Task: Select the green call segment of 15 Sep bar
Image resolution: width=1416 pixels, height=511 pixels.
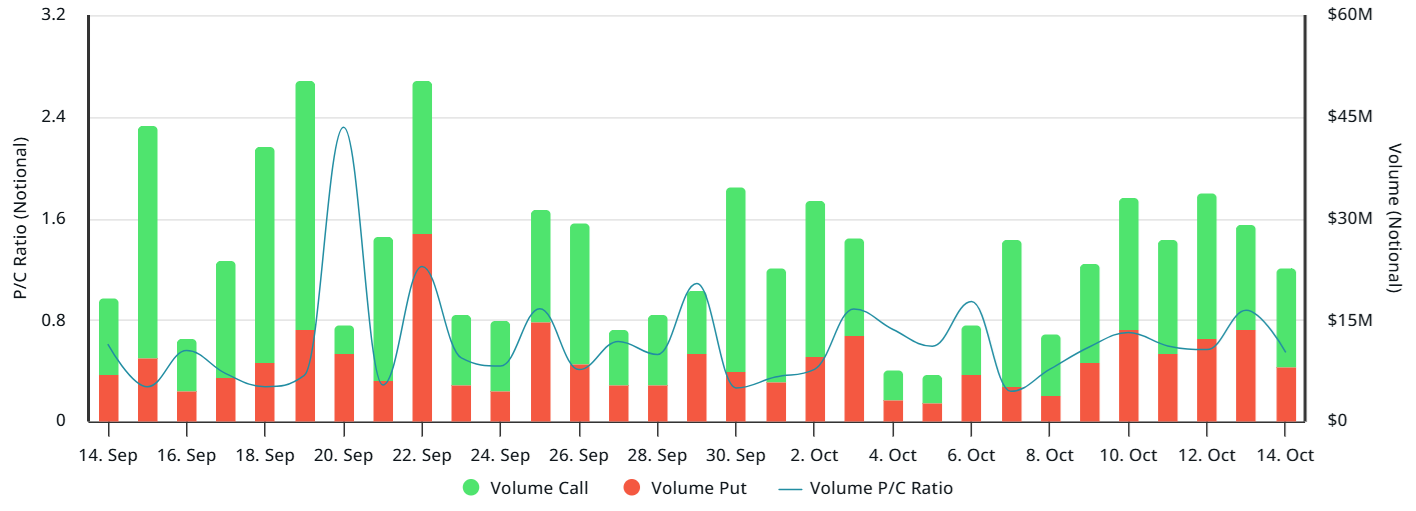Action: tap(148, 242)
